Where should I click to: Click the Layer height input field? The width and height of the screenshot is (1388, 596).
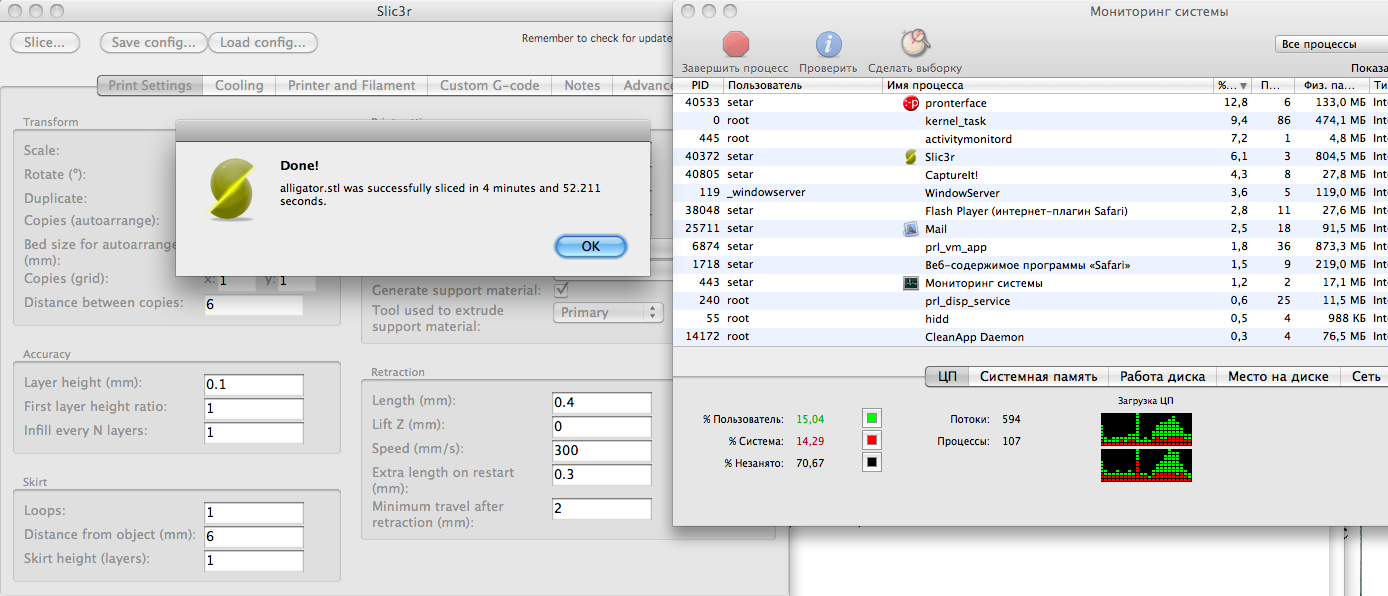click(253, 384)
